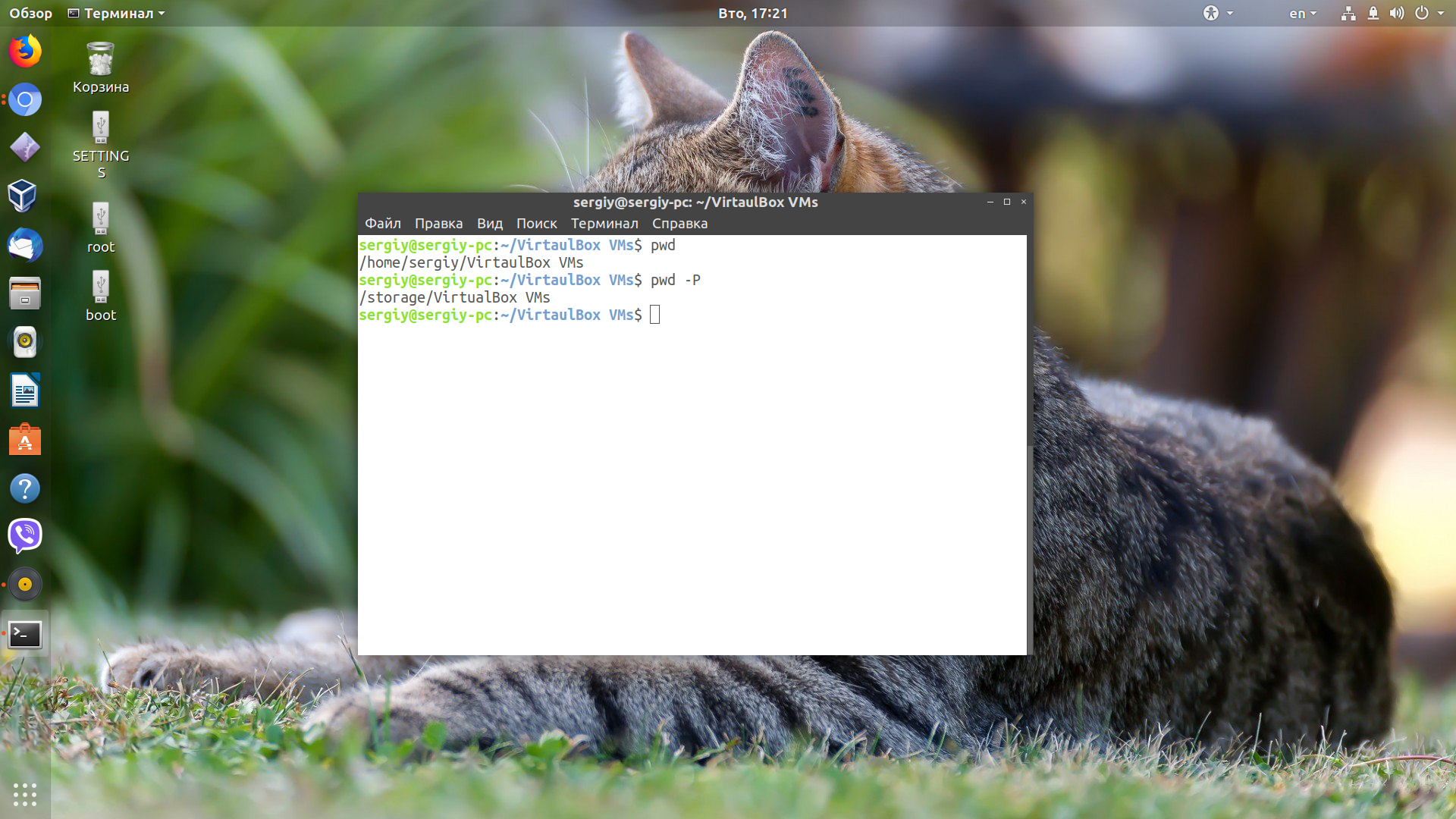Expand the system menu arrow
1456x819 pixels.
tap(1441, 14)
